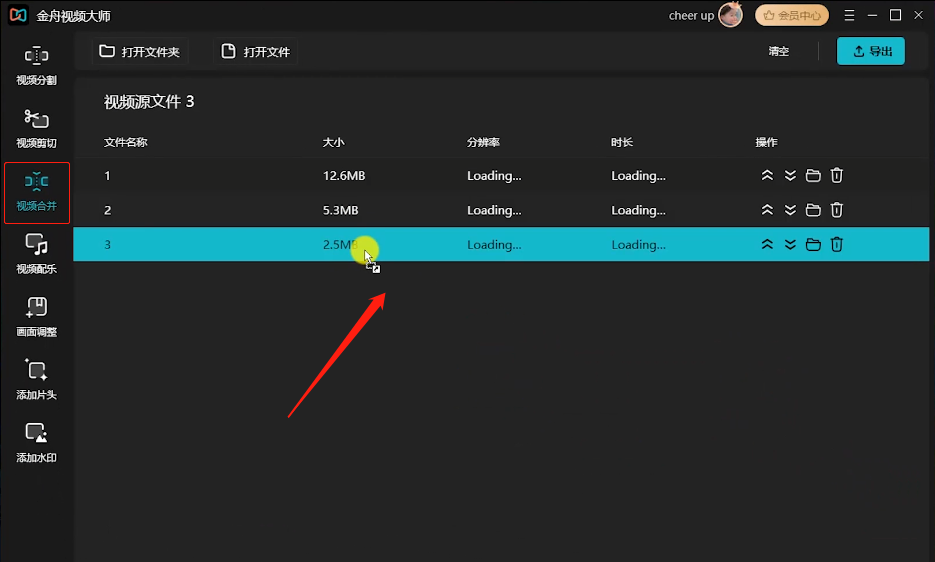Click the cheer up username text
935x562 pixels.
691,16
